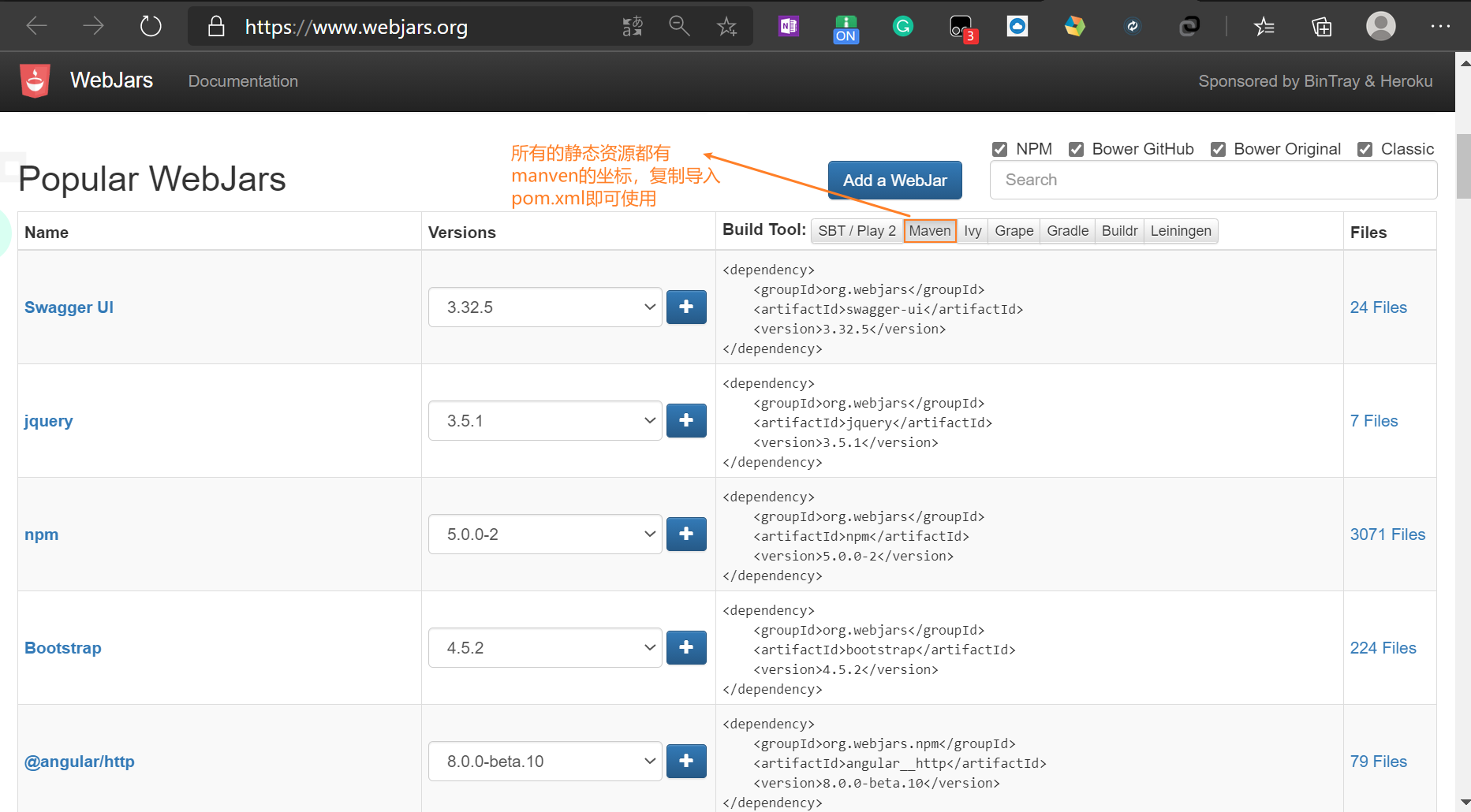Open the npm version dropdown

(x=545, y=534)
